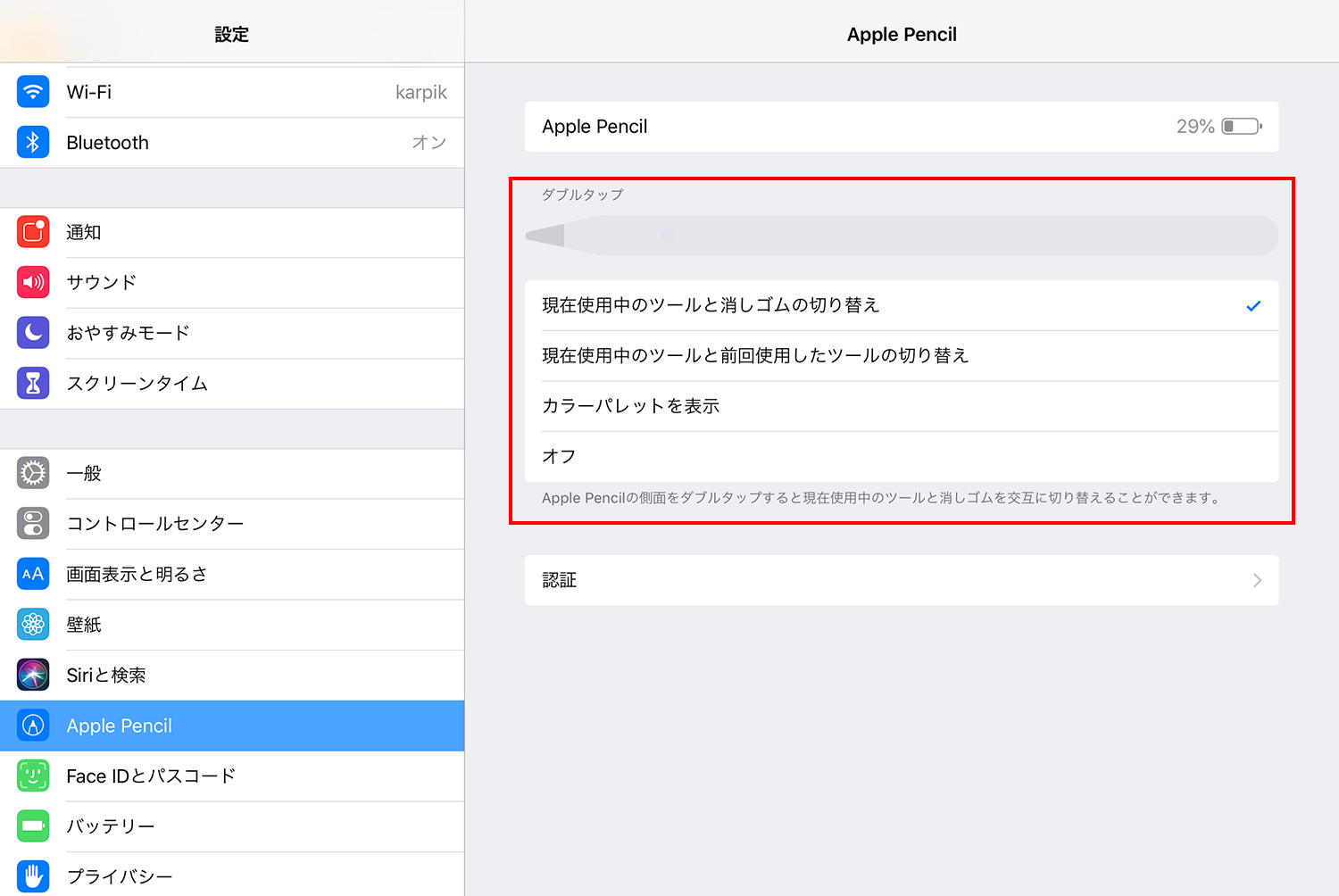Screen dimensions: 1339x896
Task: Select Apple Pencil in sidebar
Action: pyautogui.click(x=232, y=726)
